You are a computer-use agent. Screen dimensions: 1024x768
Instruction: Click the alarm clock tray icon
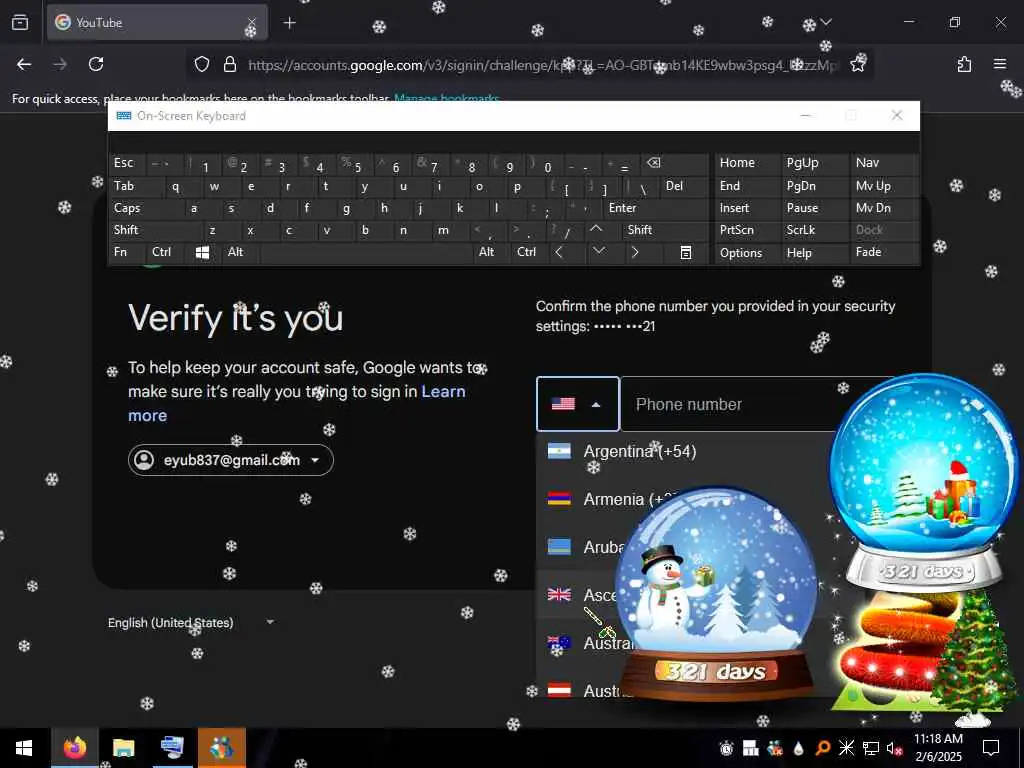click(726, 748)
